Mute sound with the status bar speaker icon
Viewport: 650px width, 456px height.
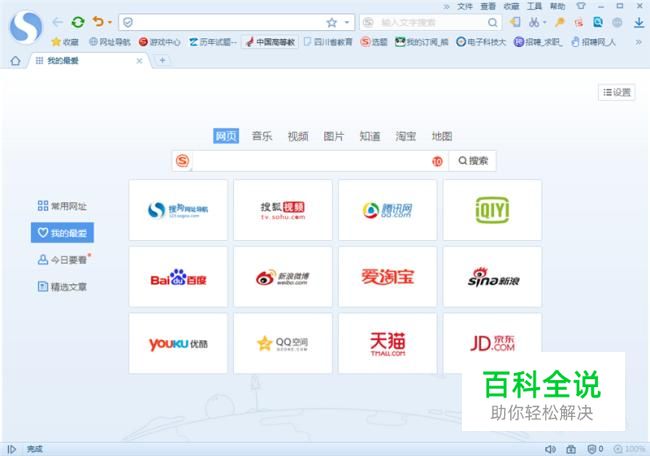(550, 449)
